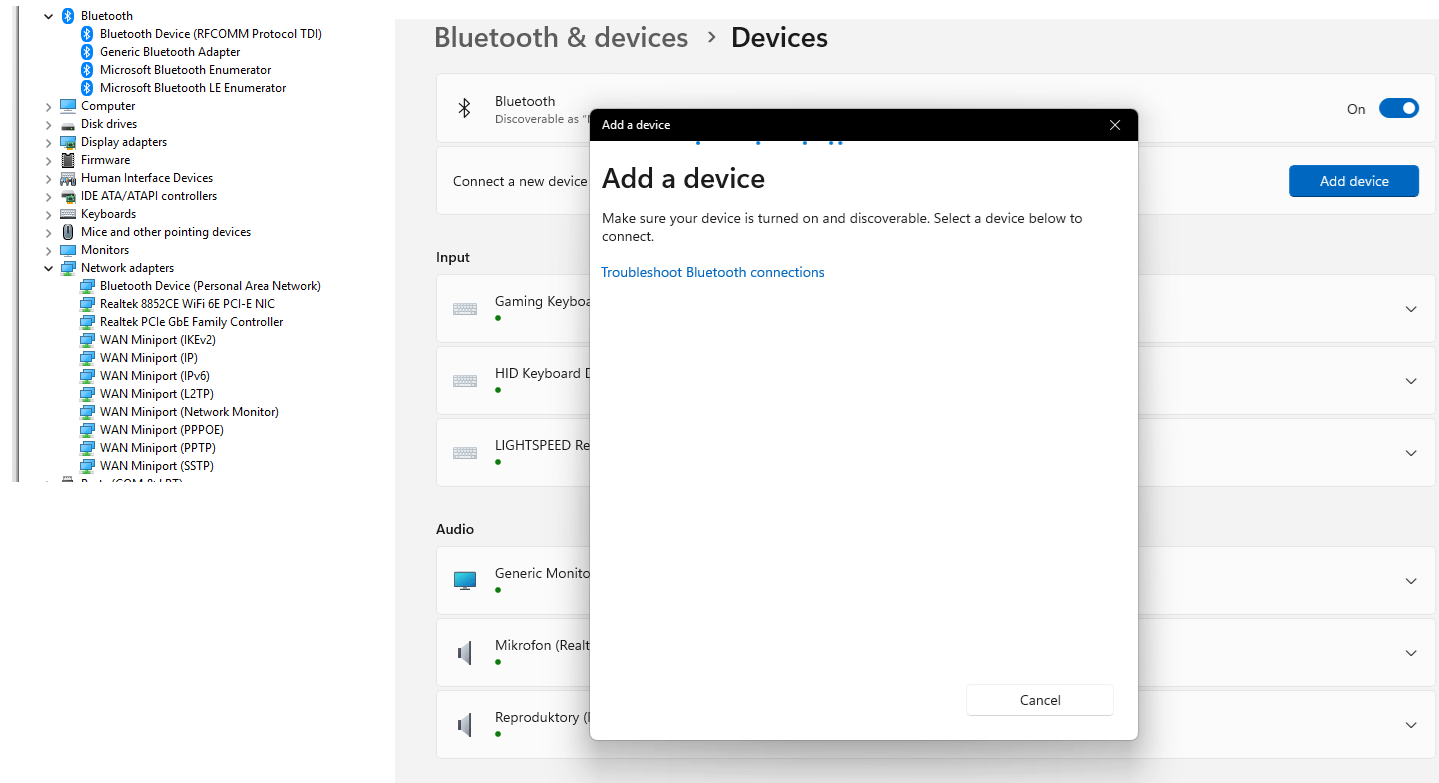Click Microsoft Bluetooth LE Enumerator icon
Image resolution: width=1439 pixels, height=783 pixels.
(87, 88)
